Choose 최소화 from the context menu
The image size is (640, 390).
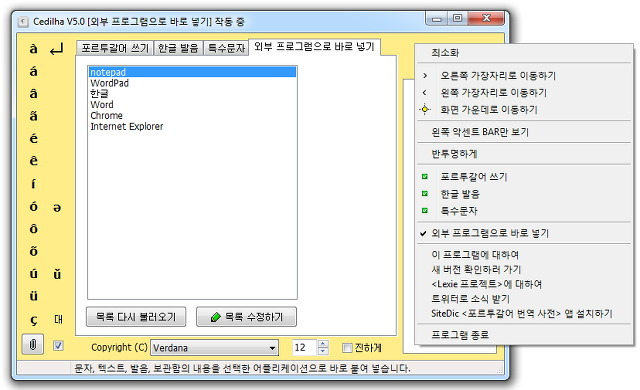pyautogui.click(x=524, y=53)
